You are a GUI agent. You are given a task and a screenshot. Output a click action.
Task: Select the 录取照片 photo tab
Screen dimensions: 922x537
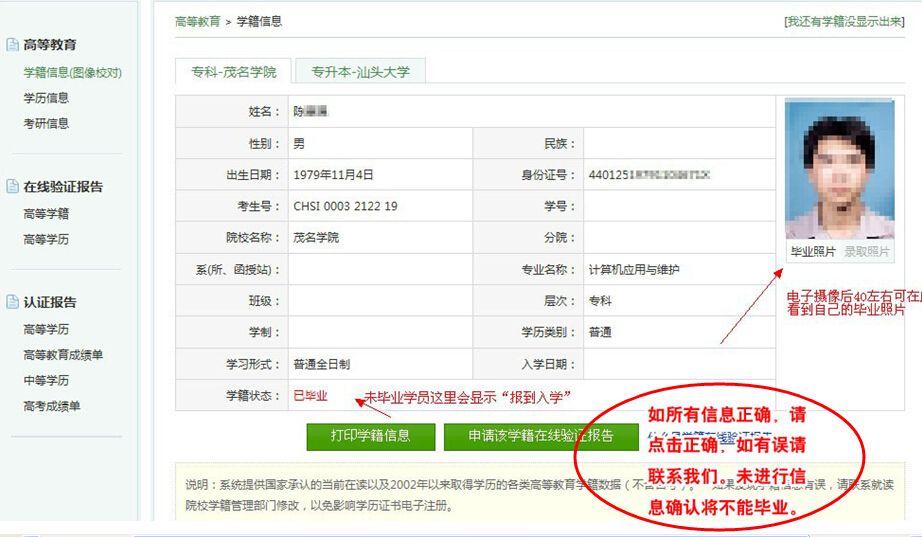(x=867, y=252)
